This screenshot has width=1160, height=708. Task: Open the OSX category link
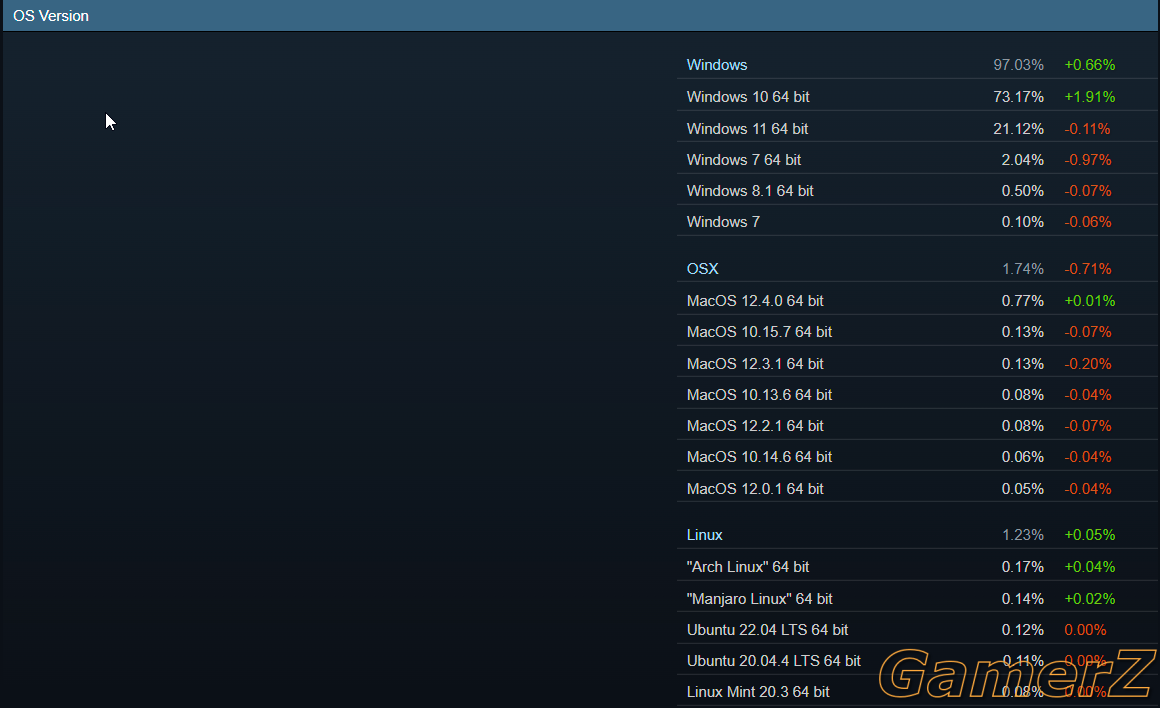pyautogui.click(x=702, y=269)
